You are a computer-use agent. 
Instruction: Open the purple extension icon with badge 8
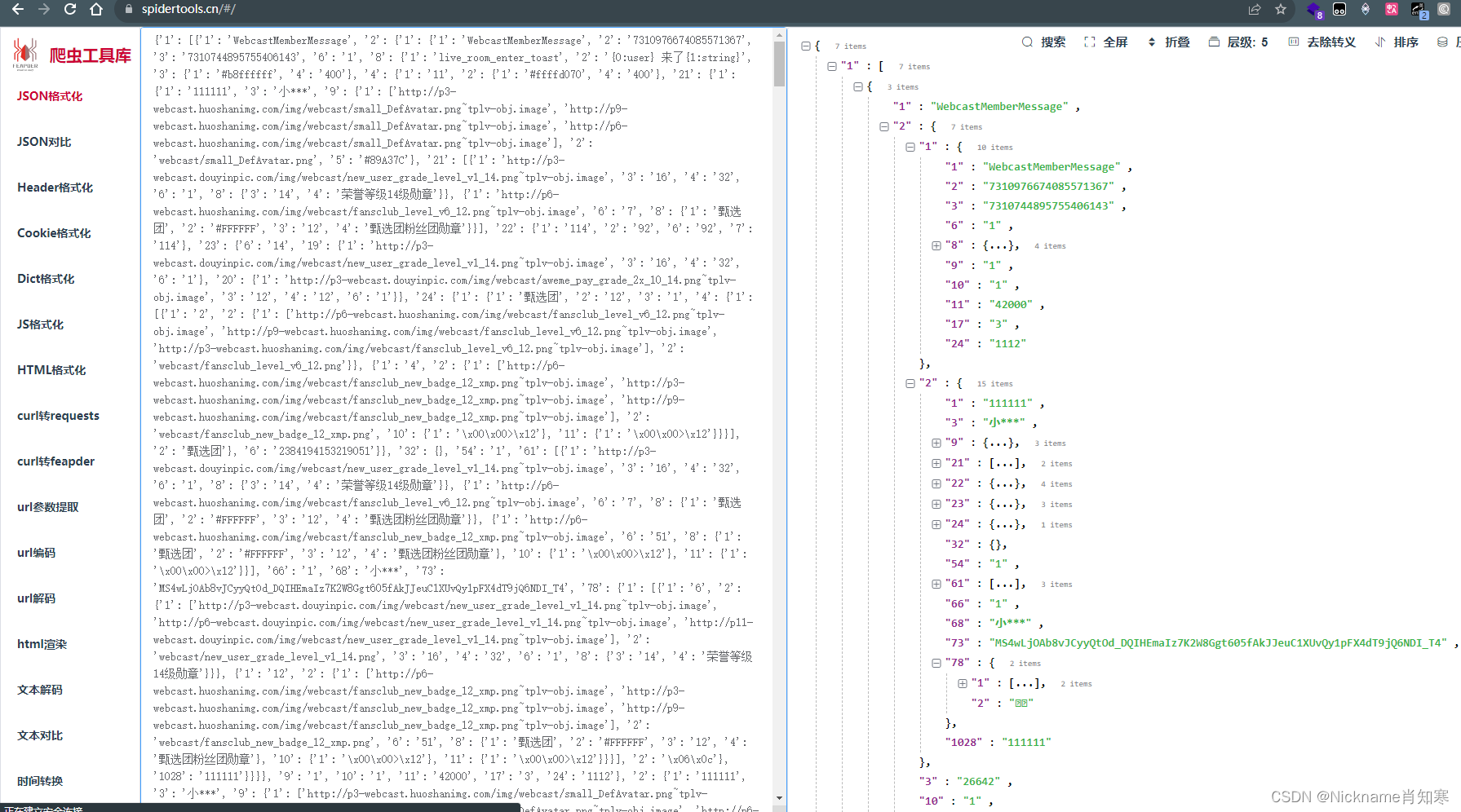pyautogui.click(x=1314, y=10)
